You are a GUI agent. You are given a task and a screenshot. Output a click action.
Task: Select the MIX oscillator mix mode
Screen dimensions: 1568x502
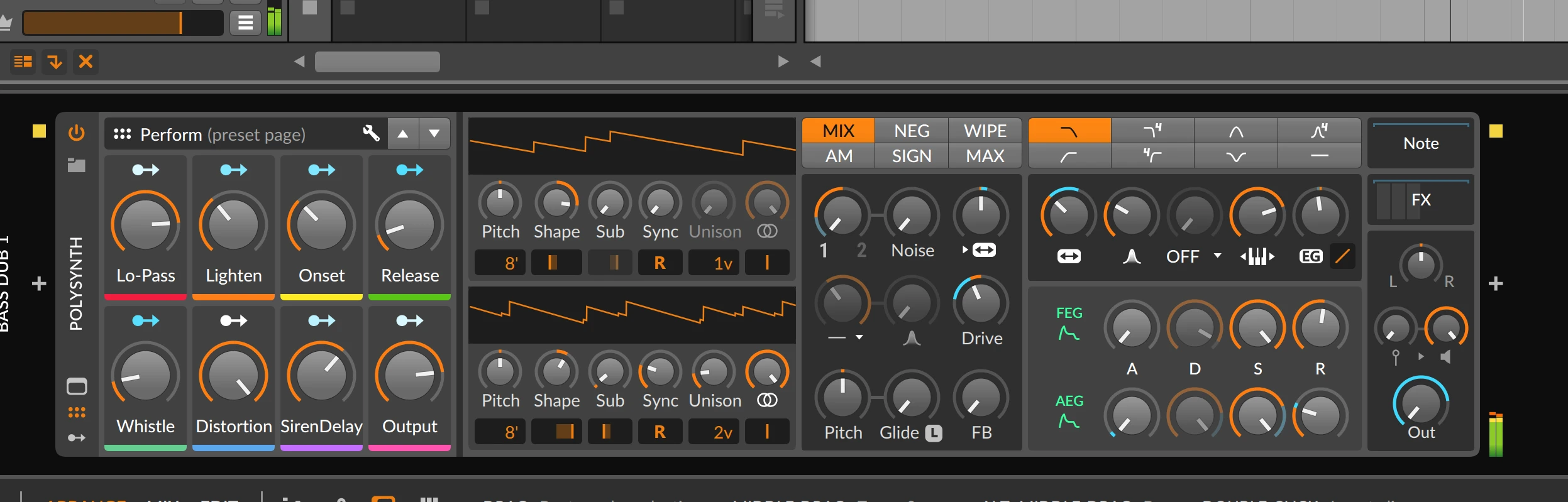(x=838, y=131)
